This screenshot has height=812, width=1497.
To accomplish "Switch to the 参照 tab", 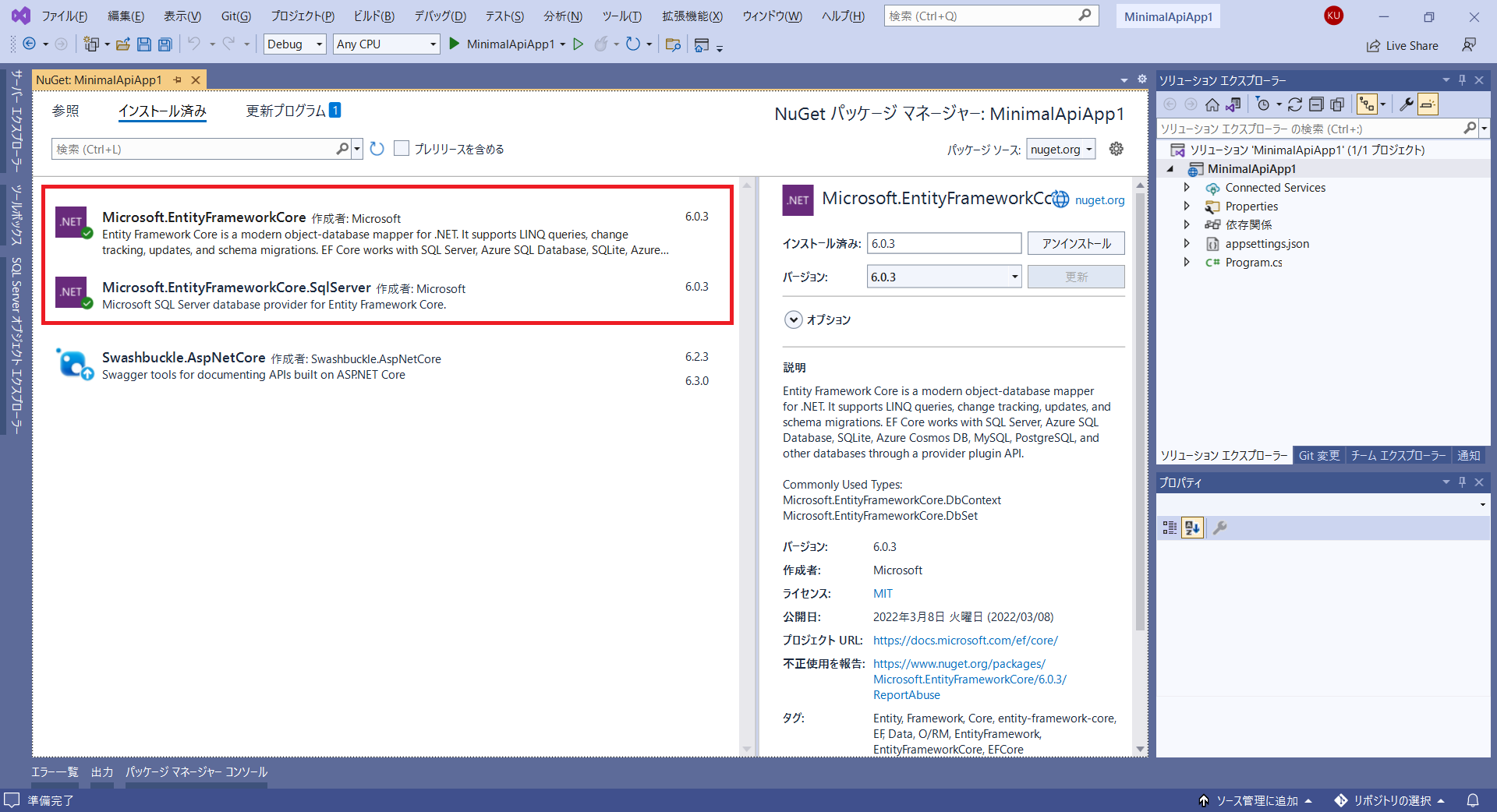I will pyautogui.click(x=65, y=111).
